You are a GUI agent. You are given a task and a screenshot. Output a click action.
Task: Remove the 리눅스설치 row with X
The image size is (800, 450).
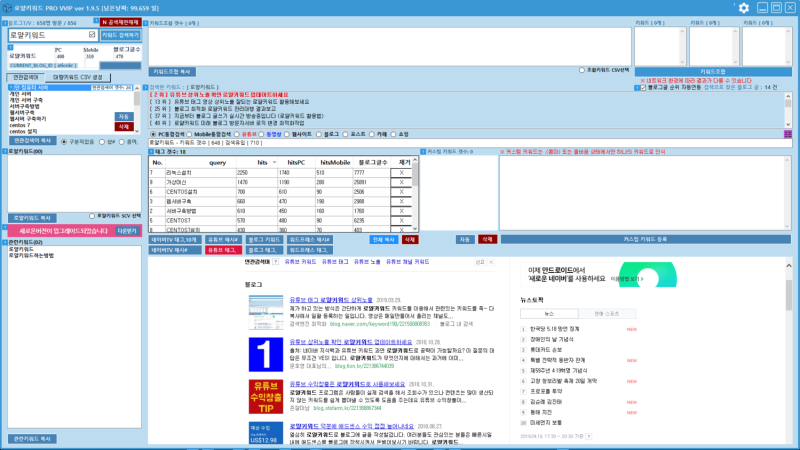401,173
